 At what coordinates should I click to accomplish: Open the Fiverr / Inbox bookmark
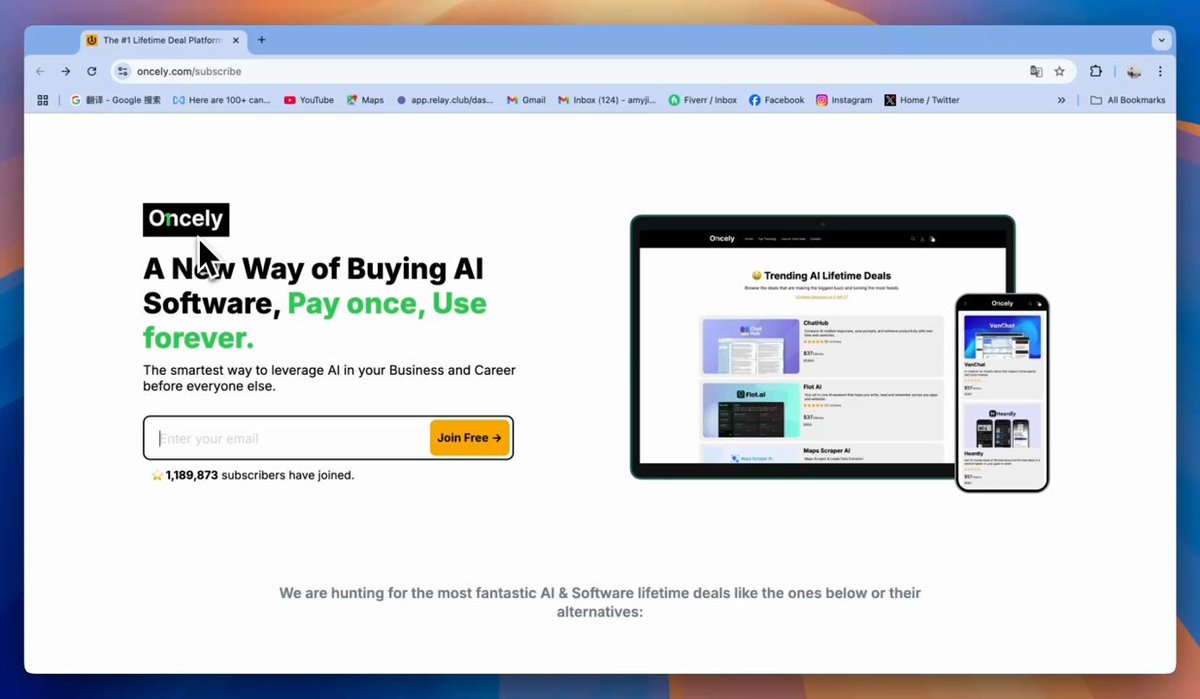pyautogui.click(x=703, y=100)
